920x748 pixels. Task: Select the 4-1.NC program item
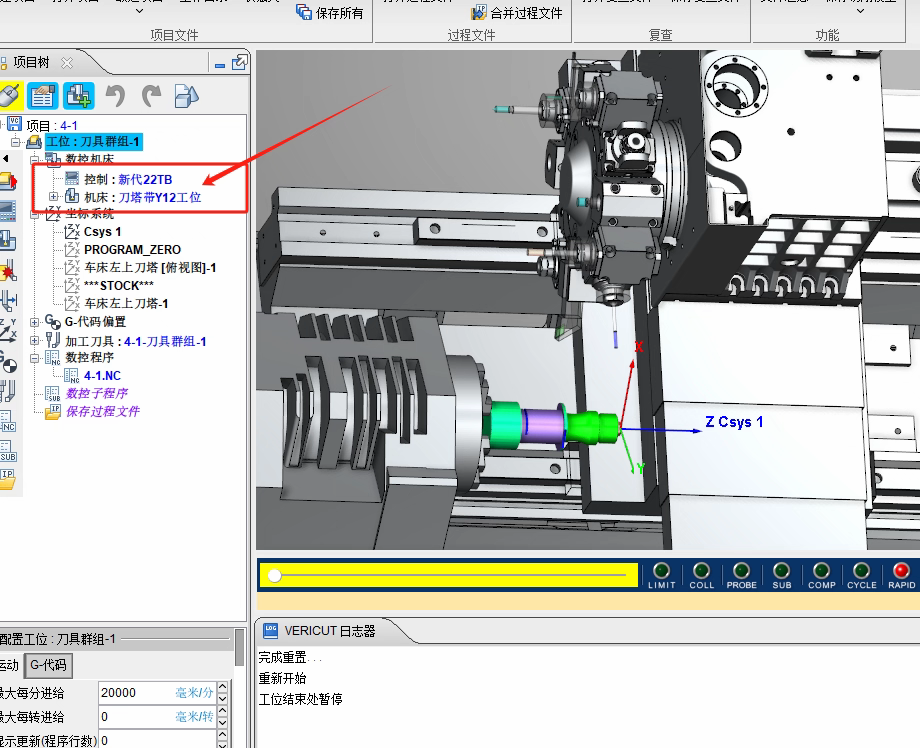click(x=102, y=375)
